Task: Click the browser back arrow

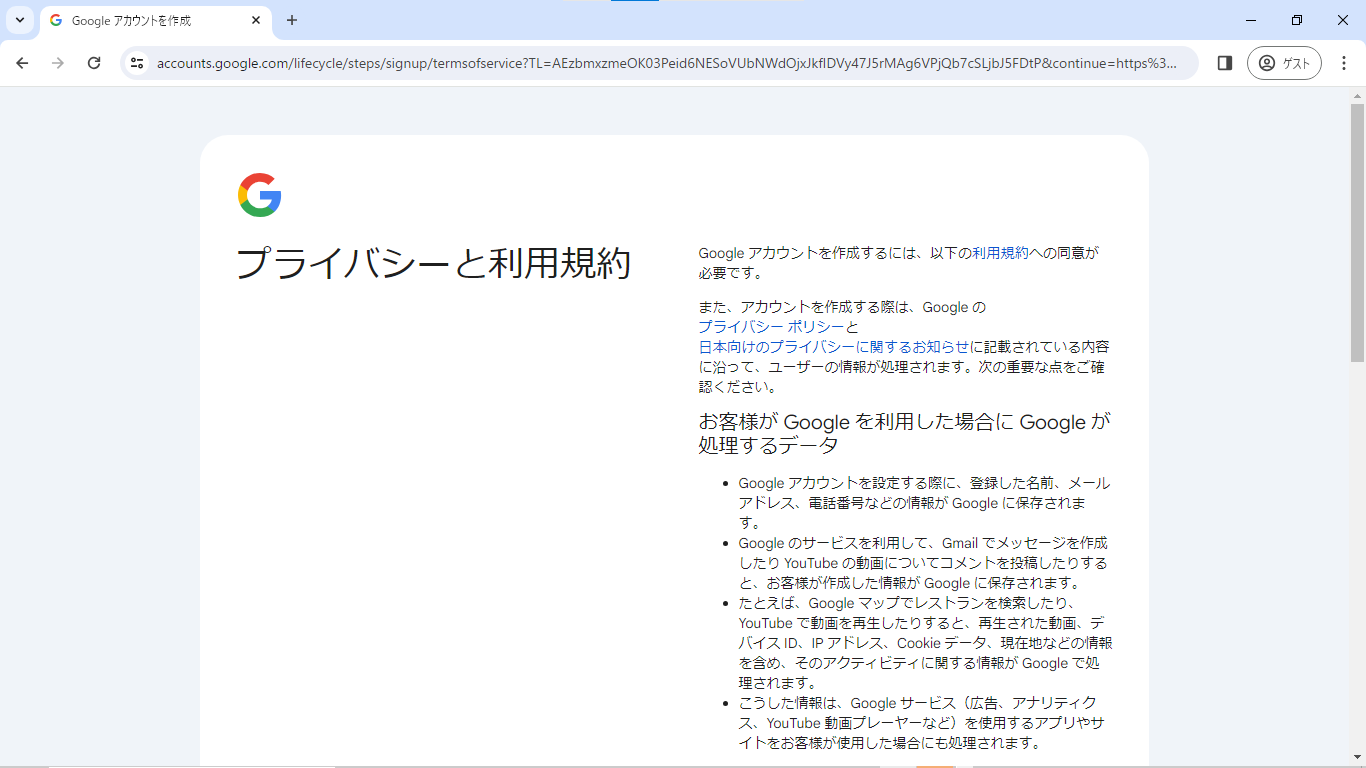Action: pos(22,62)
